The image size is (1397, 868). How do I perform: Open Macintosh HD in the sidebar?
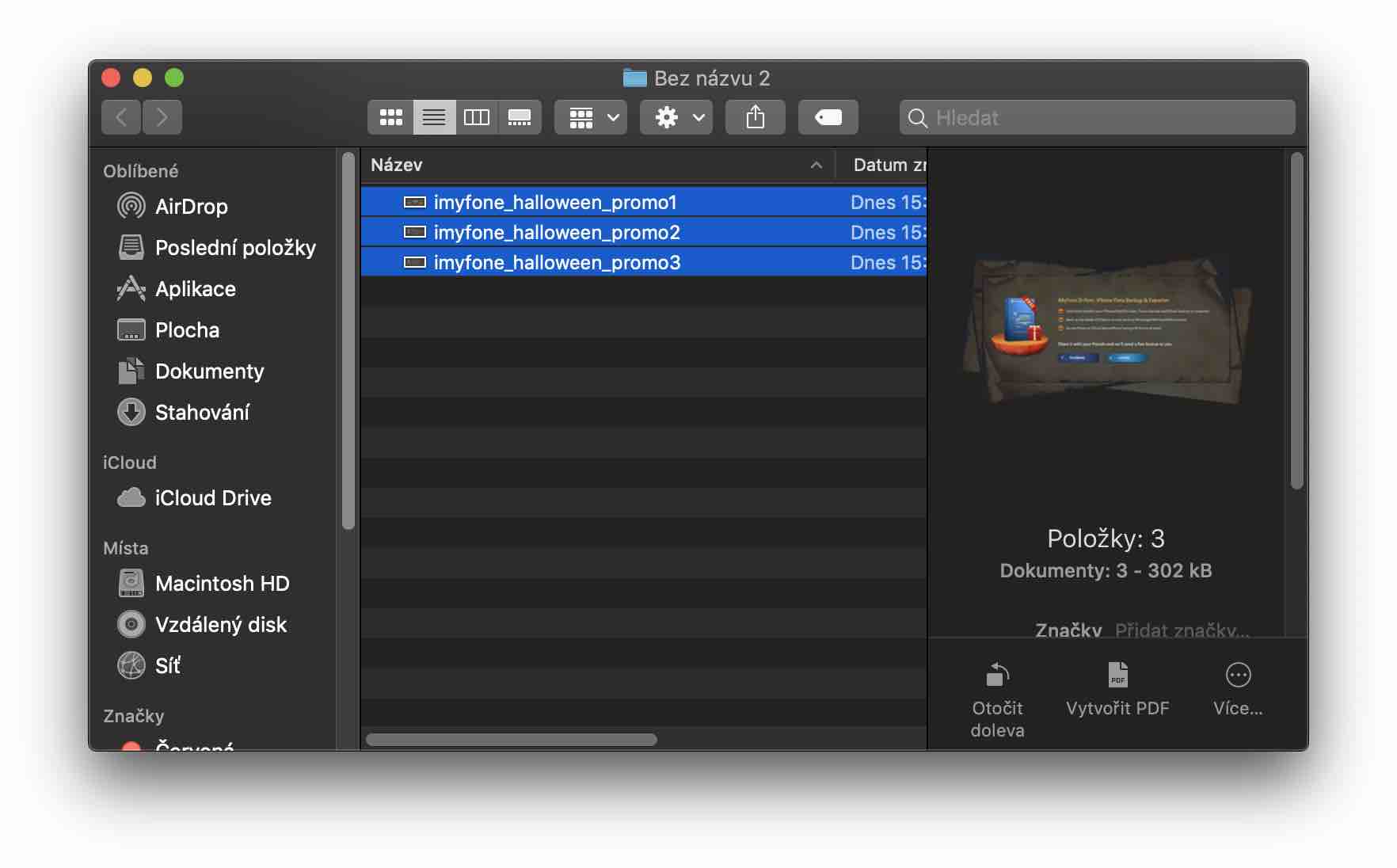point(222,584)
